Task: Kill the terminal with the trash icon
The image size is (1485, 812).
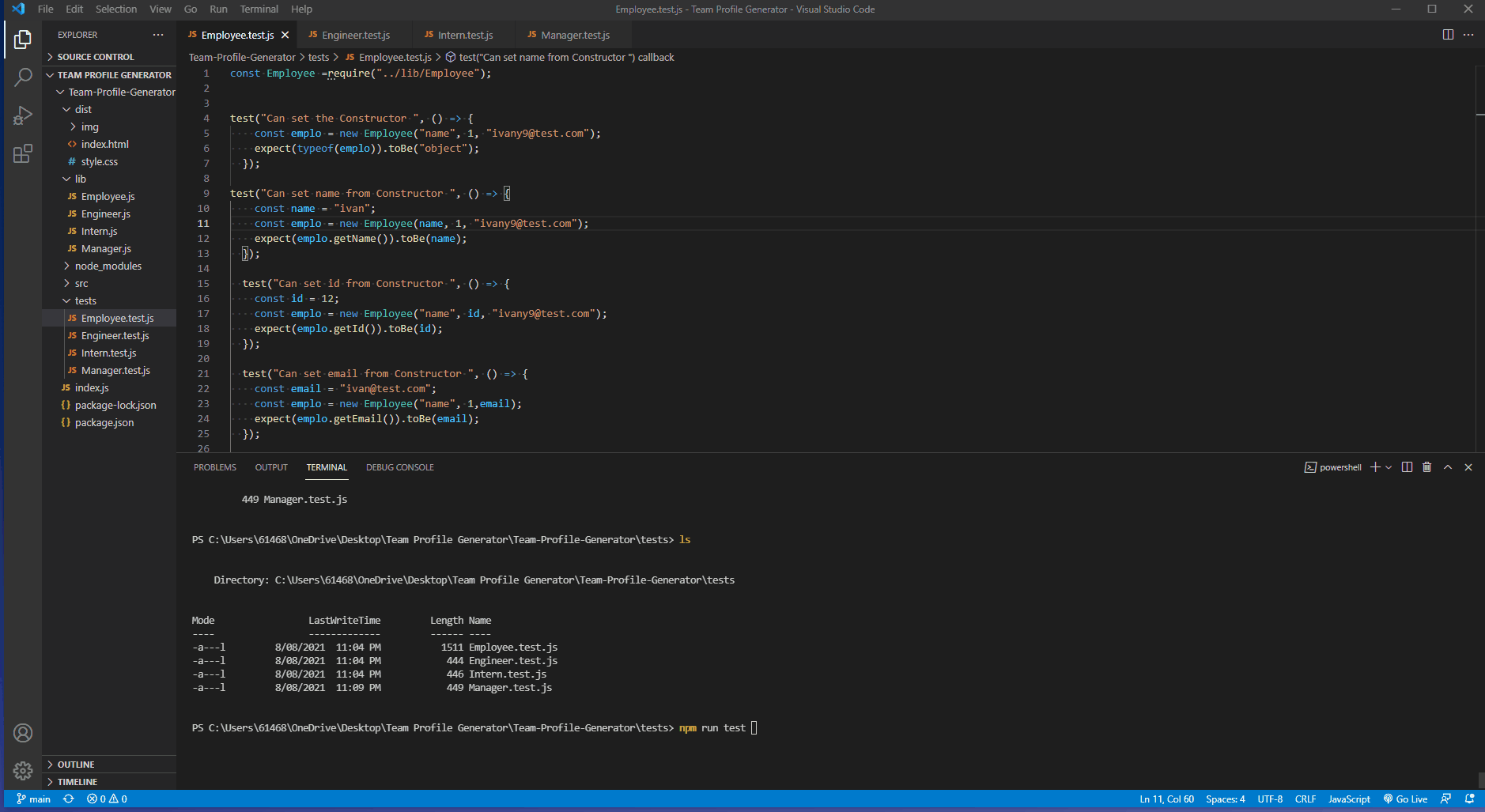Action: pyautogui.click(x=1426, y=466)
